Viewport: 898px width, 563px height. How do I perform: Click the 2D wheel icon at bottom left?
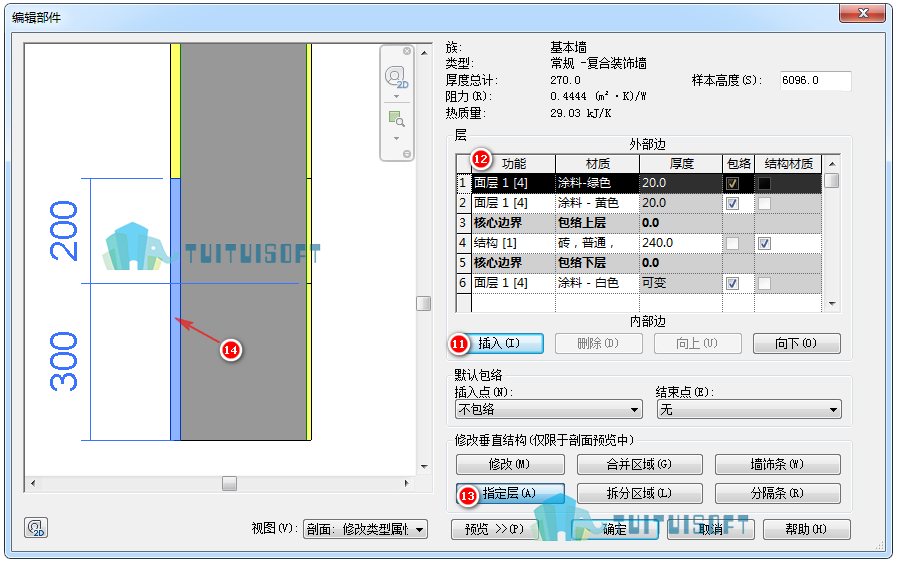36,527
